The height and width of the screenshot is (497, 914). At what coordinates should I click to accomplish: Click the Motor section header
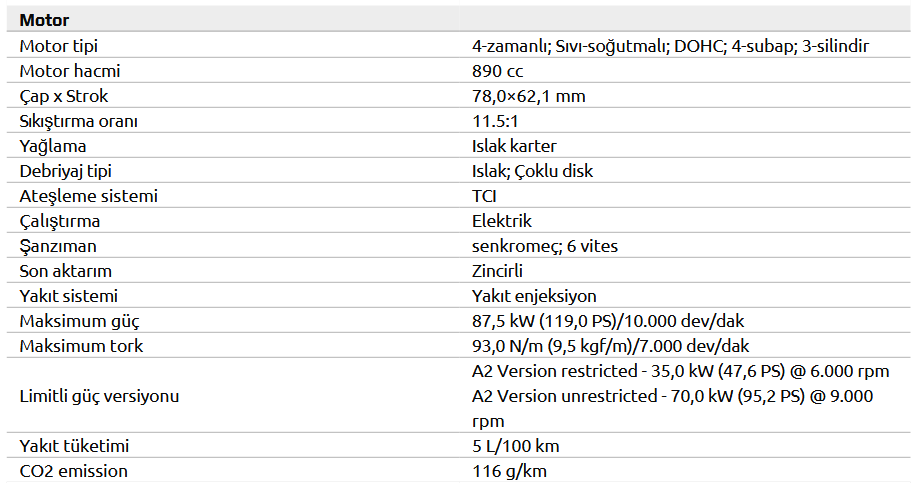pos(44,20)
